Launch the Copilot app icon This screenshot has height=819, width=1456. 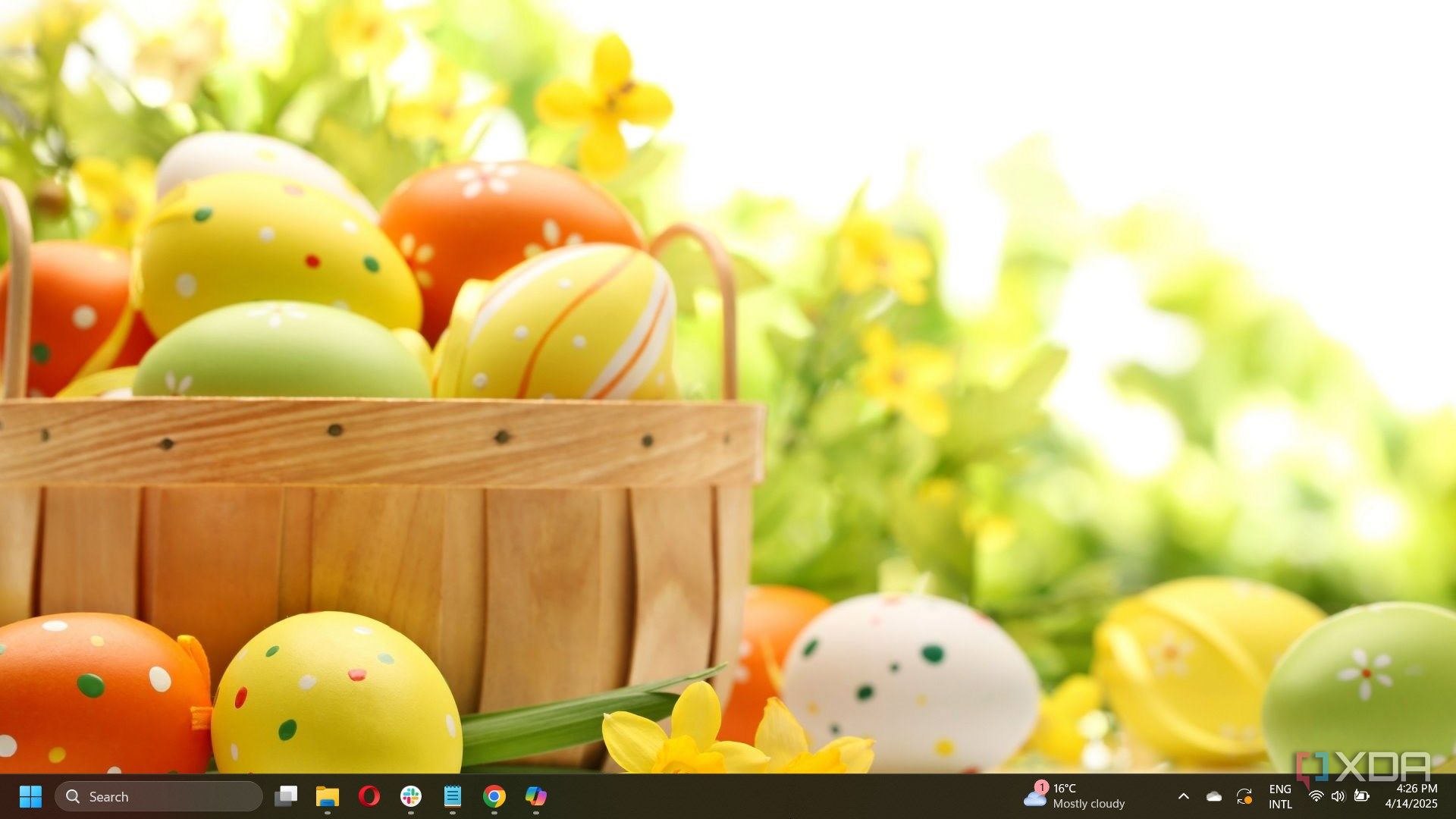[536, 796]
